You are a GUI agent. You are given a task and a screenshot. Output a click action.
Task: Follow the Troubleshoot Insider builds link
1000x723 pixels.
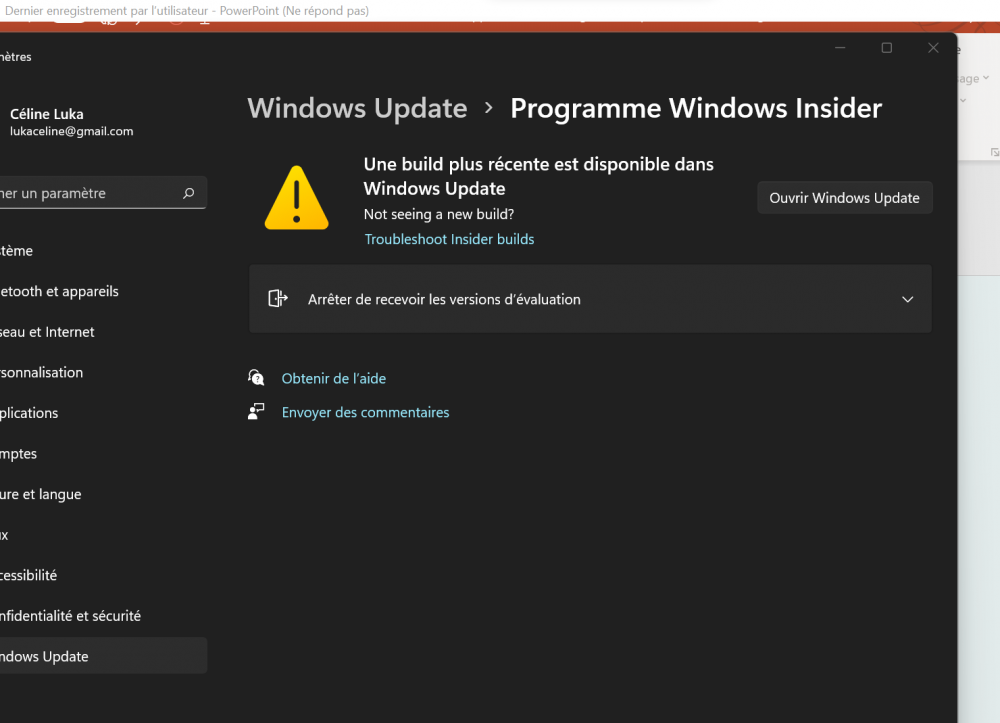pyautogui.click(x=449, y=239)
